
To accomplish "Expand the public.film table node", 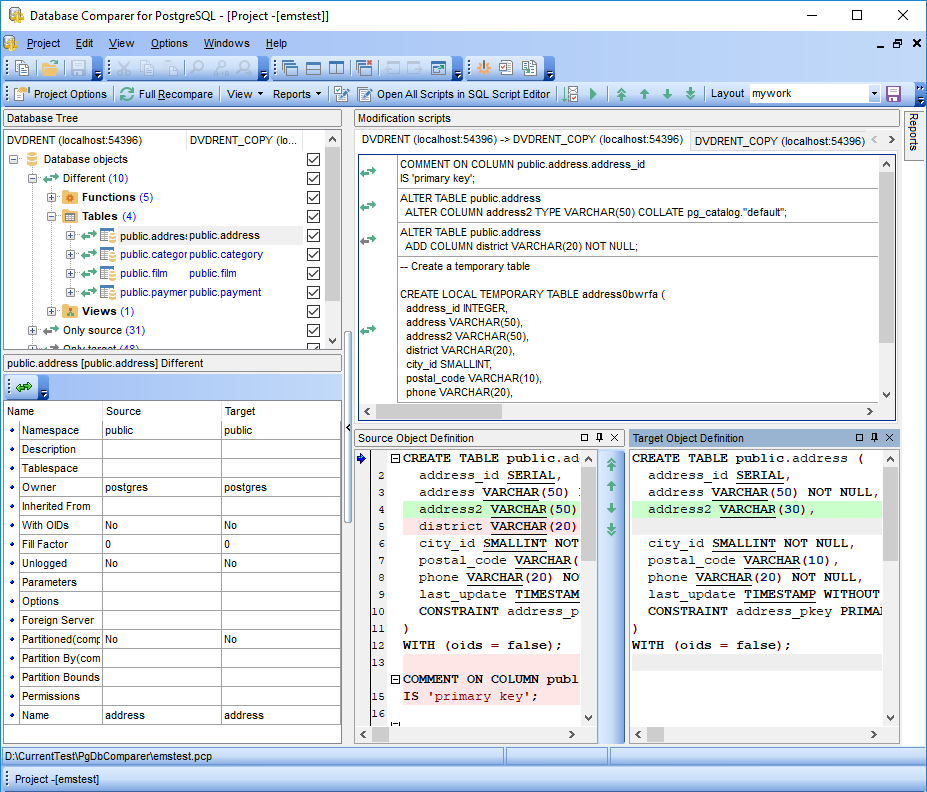I will [x=70, y=274].
